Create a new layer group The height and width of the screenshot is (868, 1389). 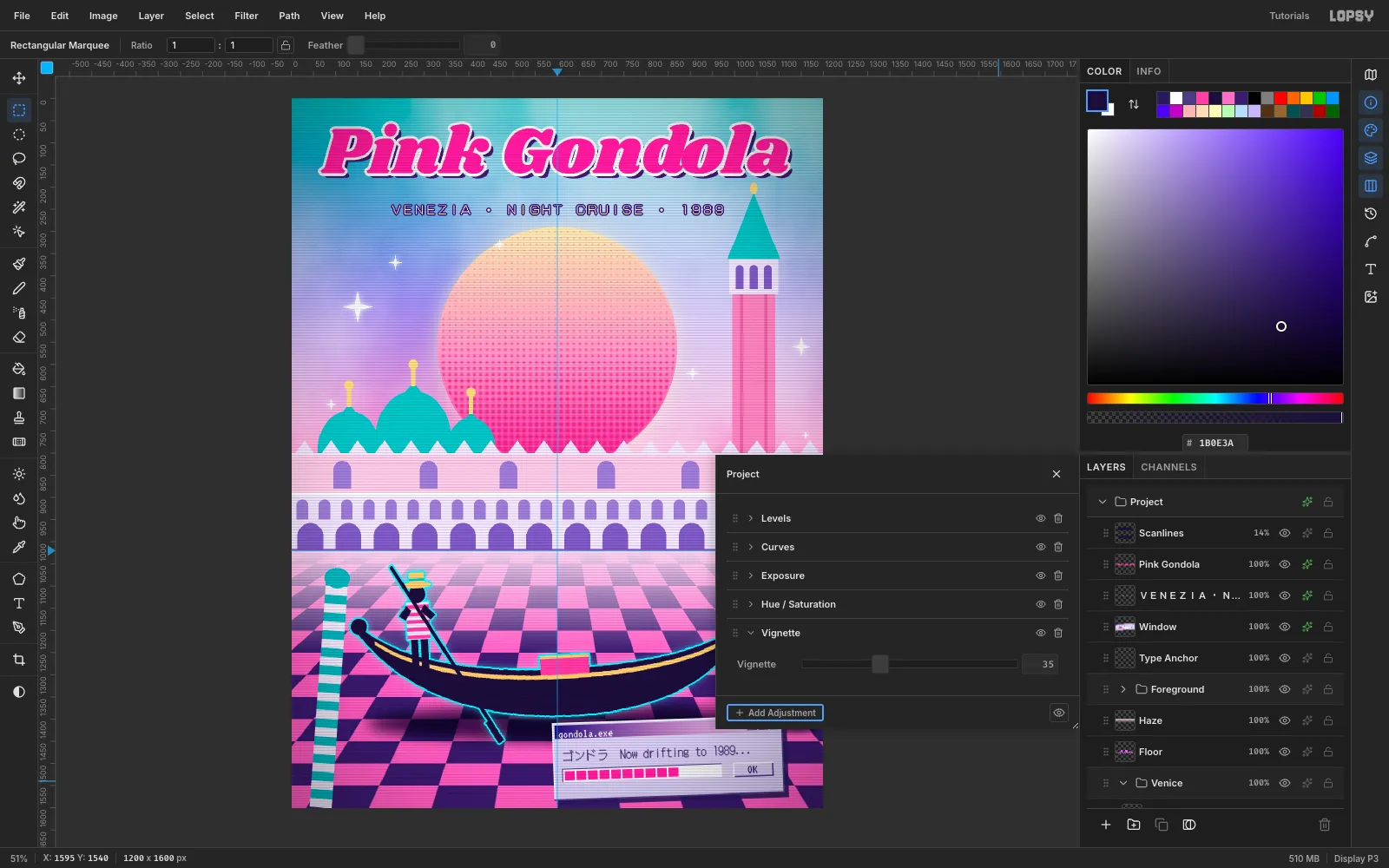coord(1134,825)
